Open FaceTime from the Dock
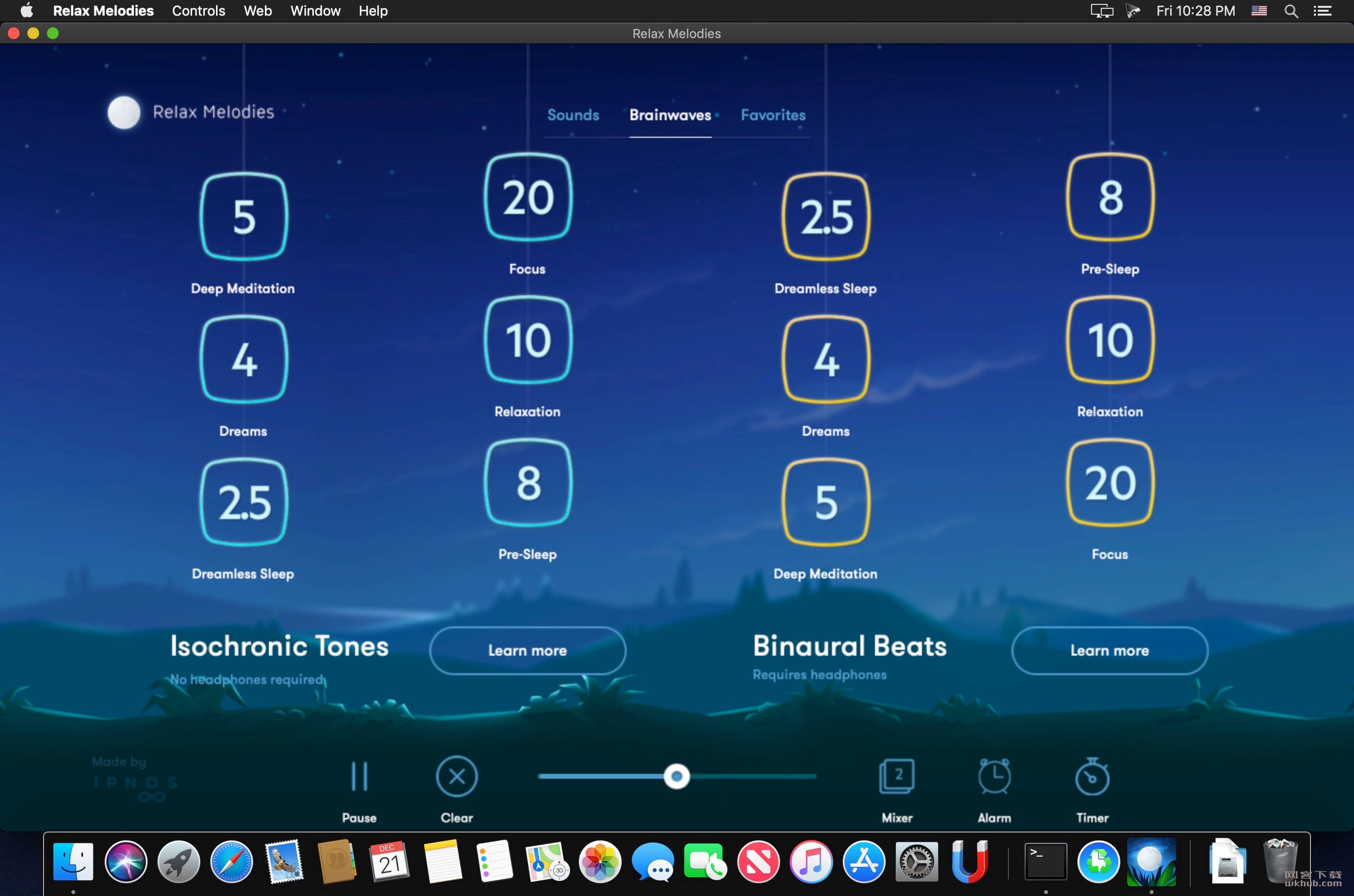The height and width of the screenshot is (896, 1354). [x=705, y=862]
